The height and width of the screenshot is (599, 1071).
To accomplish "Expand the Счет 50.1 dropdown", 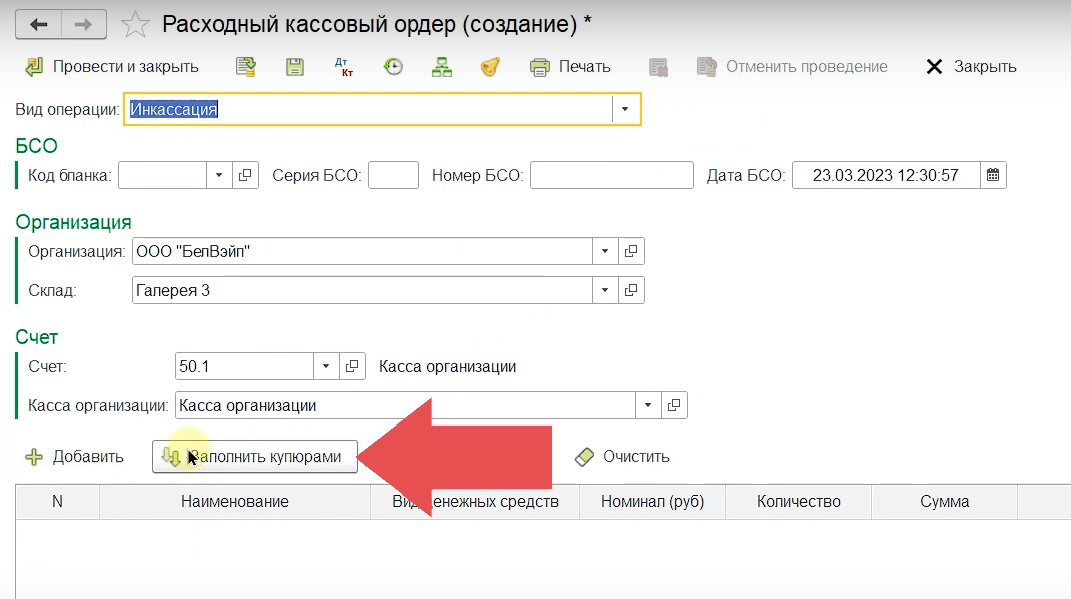I will coord(326,367).
